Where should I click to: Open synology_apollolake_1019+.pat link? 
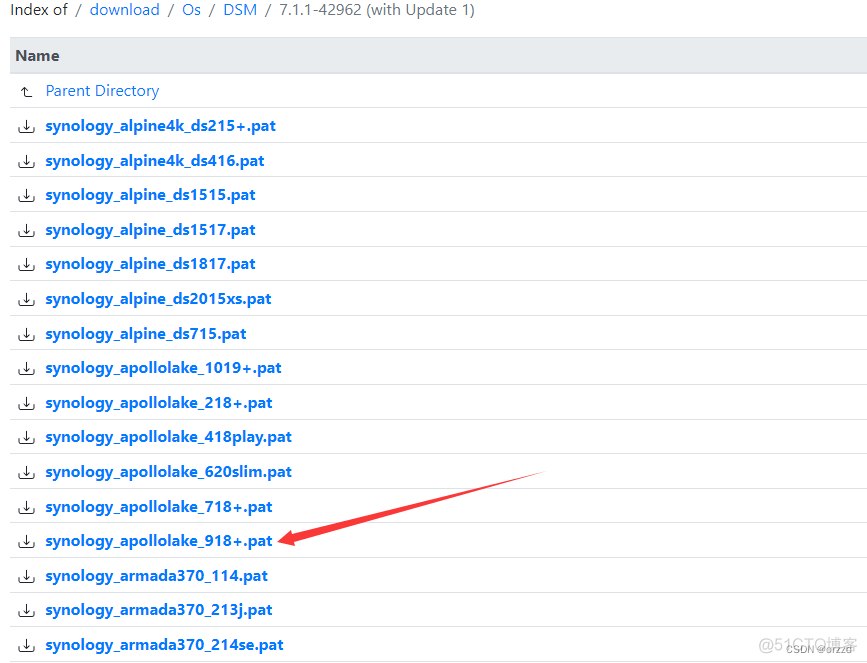164,368
